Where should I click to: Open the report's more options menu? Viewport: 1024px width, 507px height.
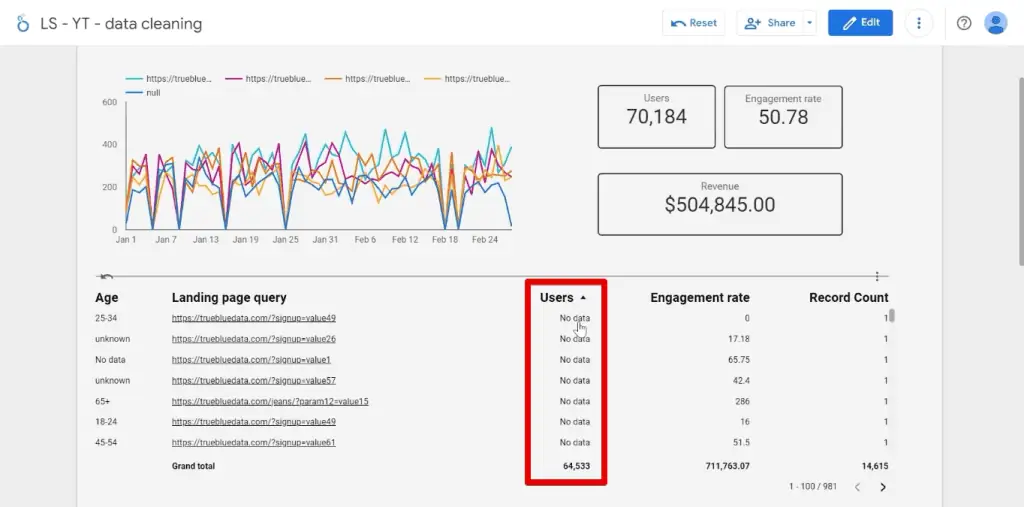click(x=919, y=23)
